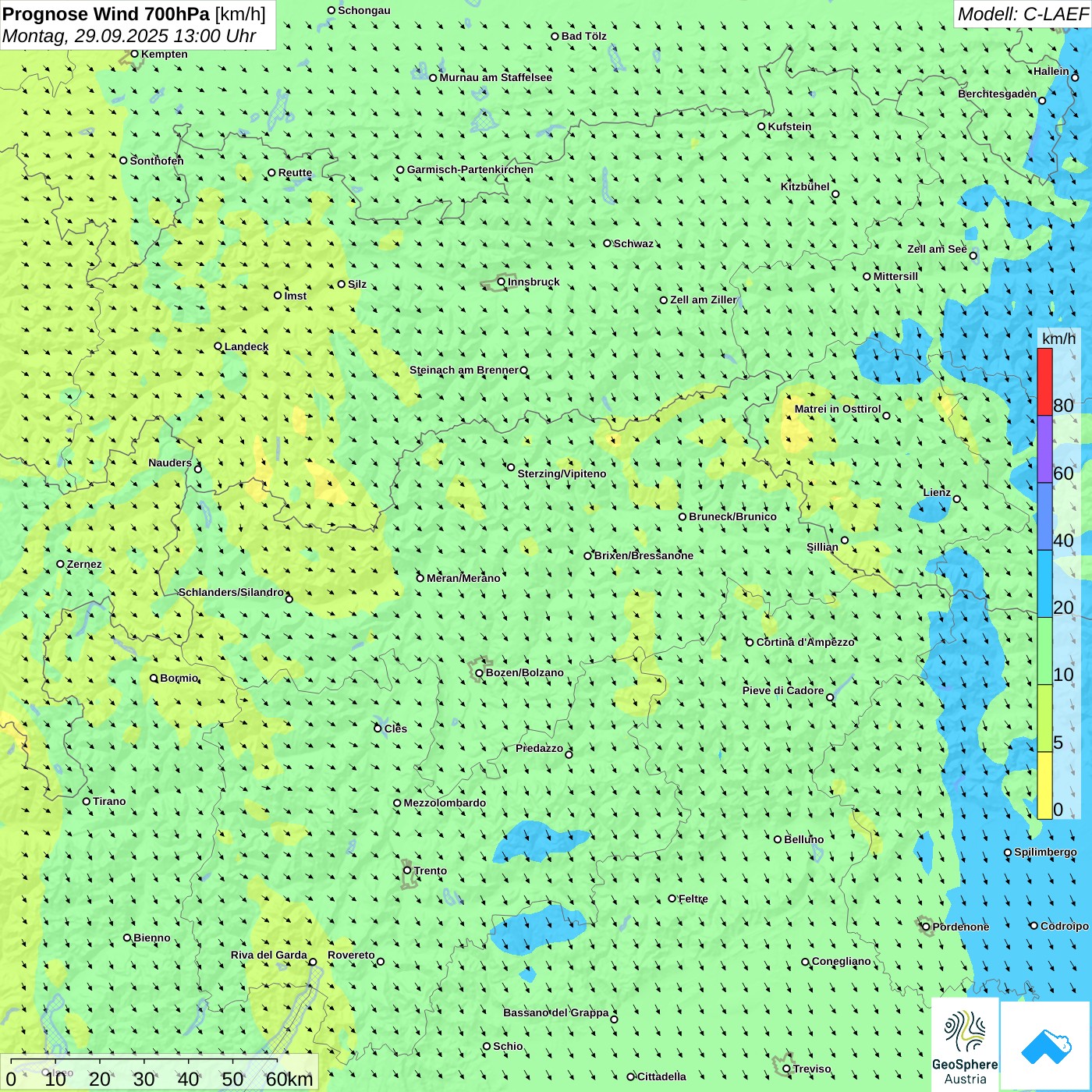Click the Bassano del Grappa label
This screenshot has width=1092, height=1092.
pyautogui.click(x=556, y=1012)
